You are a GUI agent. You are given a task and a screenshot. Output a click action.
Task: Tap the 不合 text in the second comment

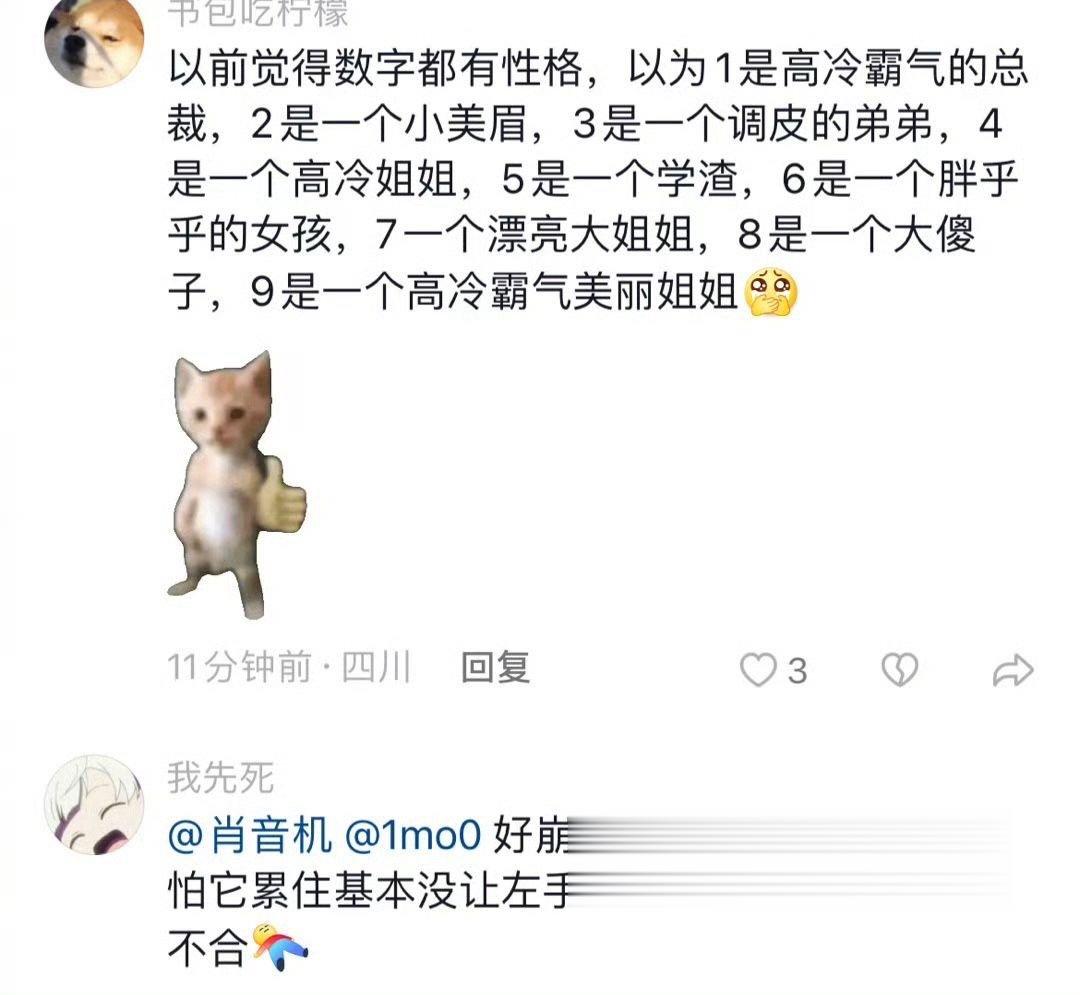207,948
